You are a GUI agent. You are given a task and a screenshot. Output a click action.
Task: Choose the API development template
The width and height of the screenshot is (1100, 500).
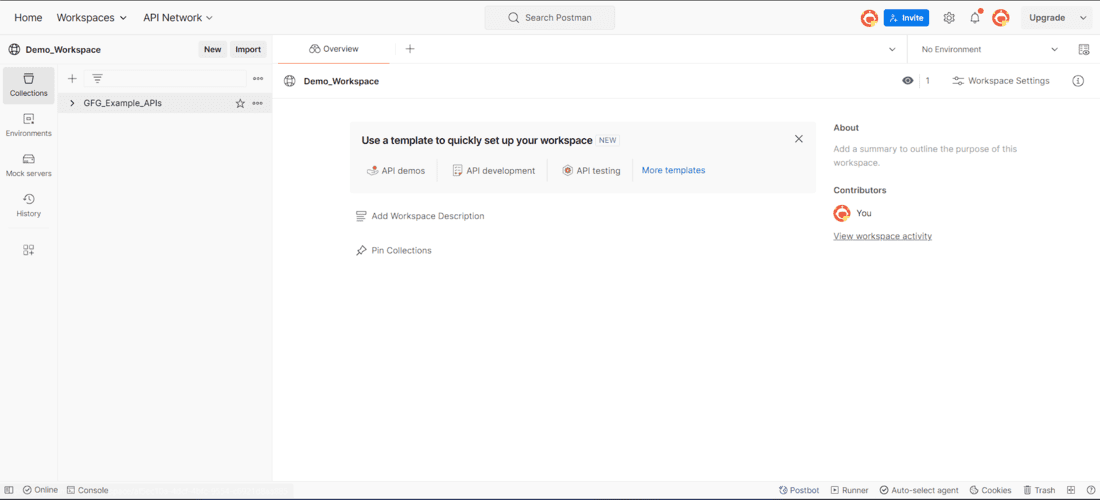point(494,170)
